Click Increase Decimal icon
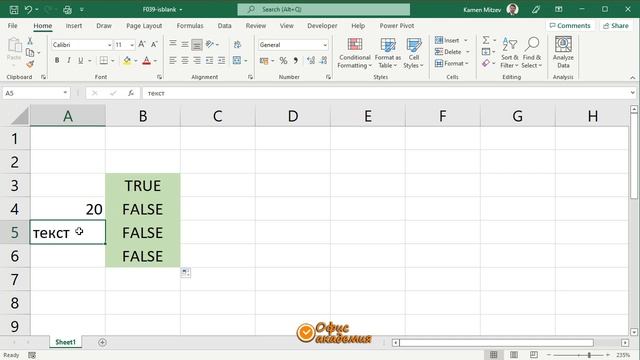This screenshot has height=360, width=640. (x=311, y=61)
